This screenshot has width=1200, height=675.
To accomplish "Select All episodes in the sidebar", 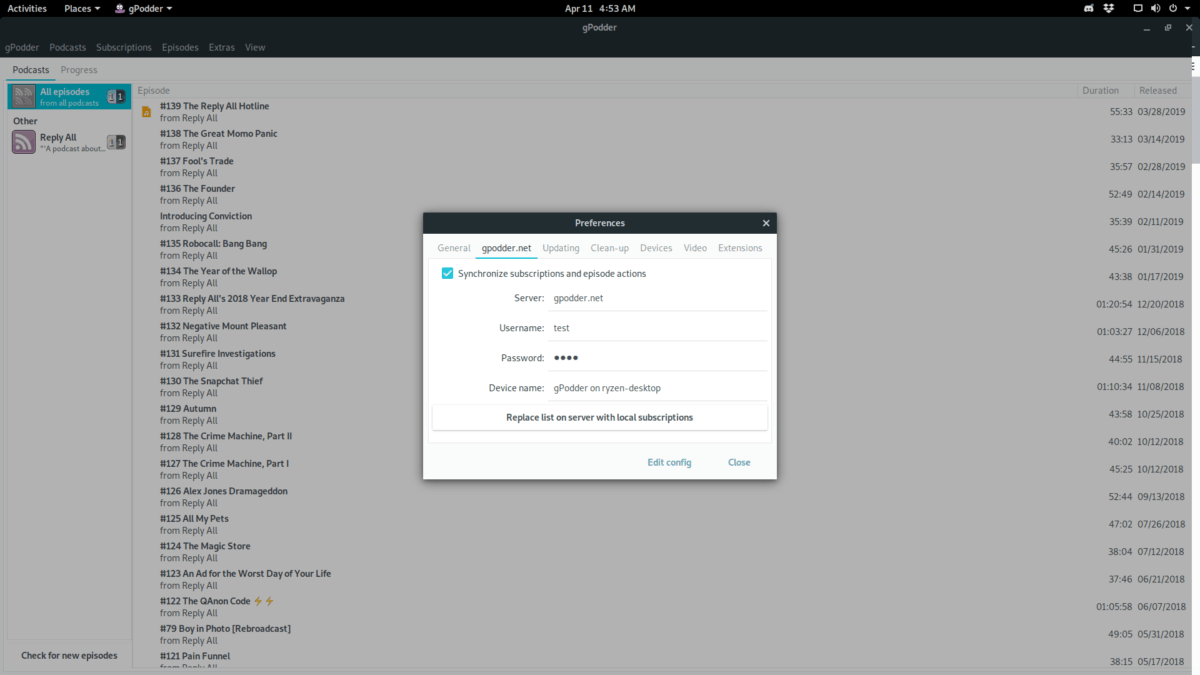I will tap(69, 96).
